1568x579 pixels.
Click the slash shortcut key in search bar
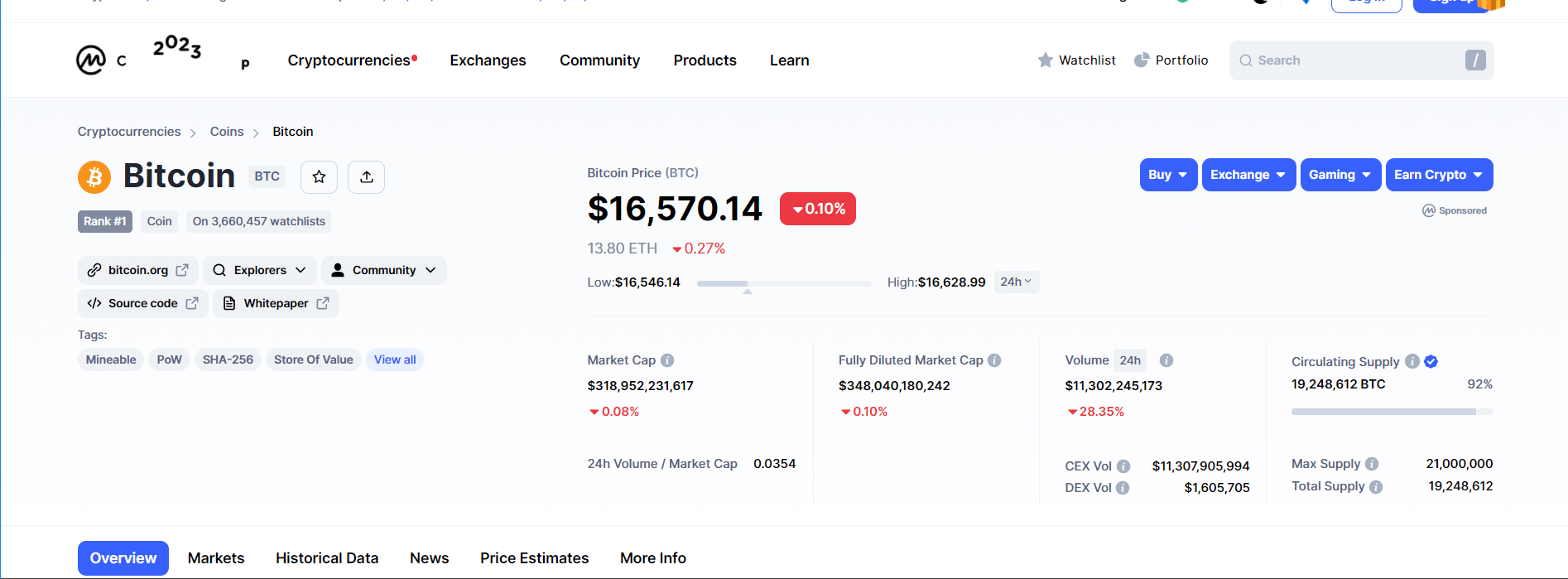point(1475,60)
